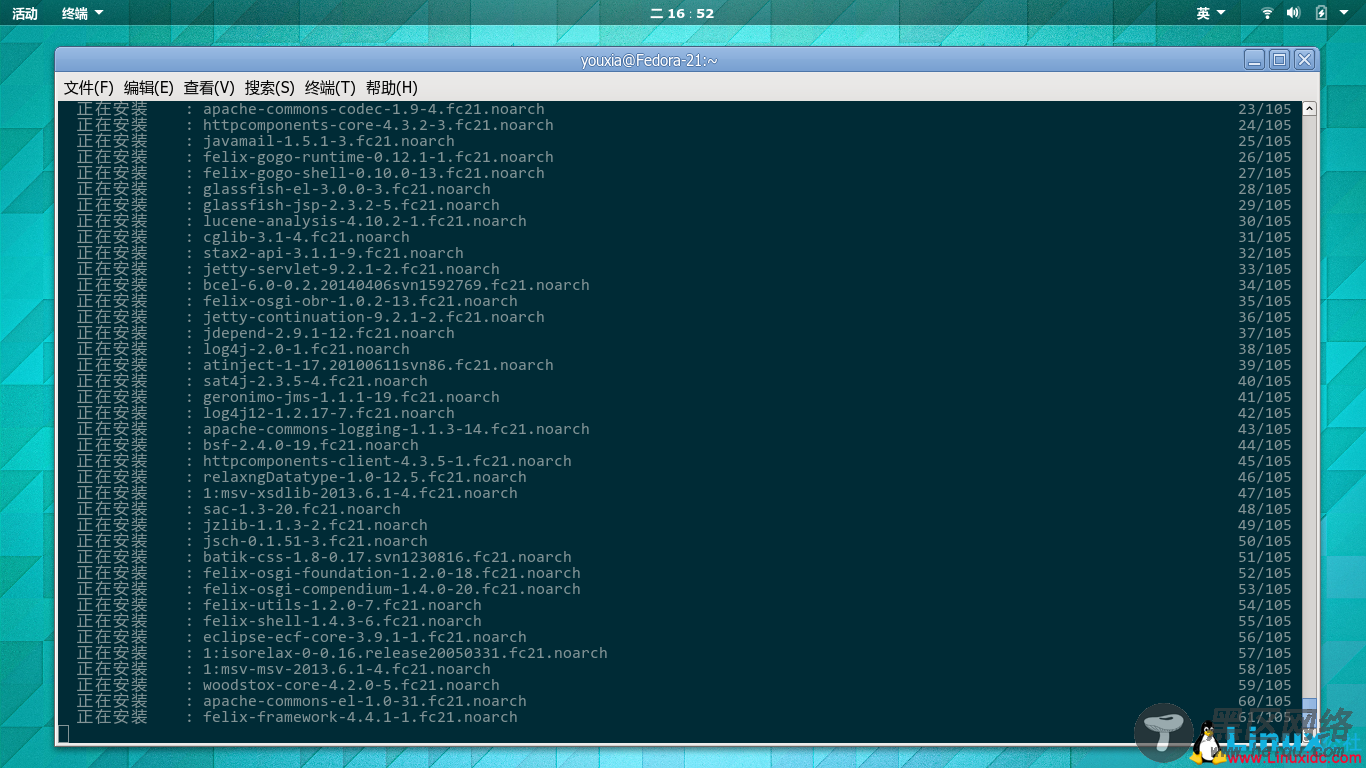1366x768 pixels.
Task: Select text jetty-servlet-9.2.1-2.fc21.noarch
Action: (x=351, y=269)
